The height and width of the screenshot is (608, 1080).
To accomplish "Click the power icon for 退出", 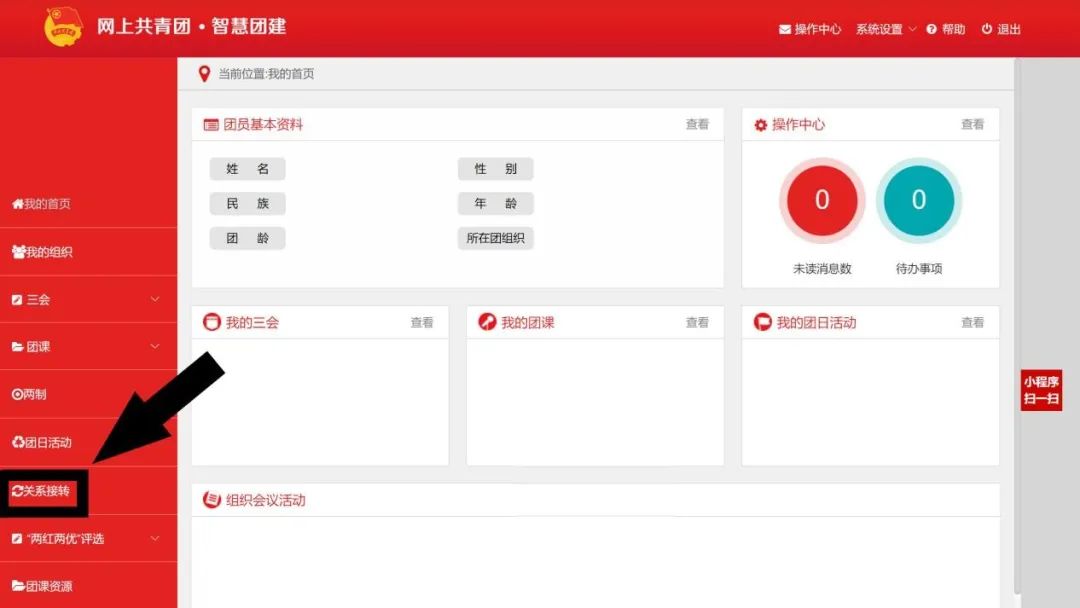I will (x=987, y=29).
